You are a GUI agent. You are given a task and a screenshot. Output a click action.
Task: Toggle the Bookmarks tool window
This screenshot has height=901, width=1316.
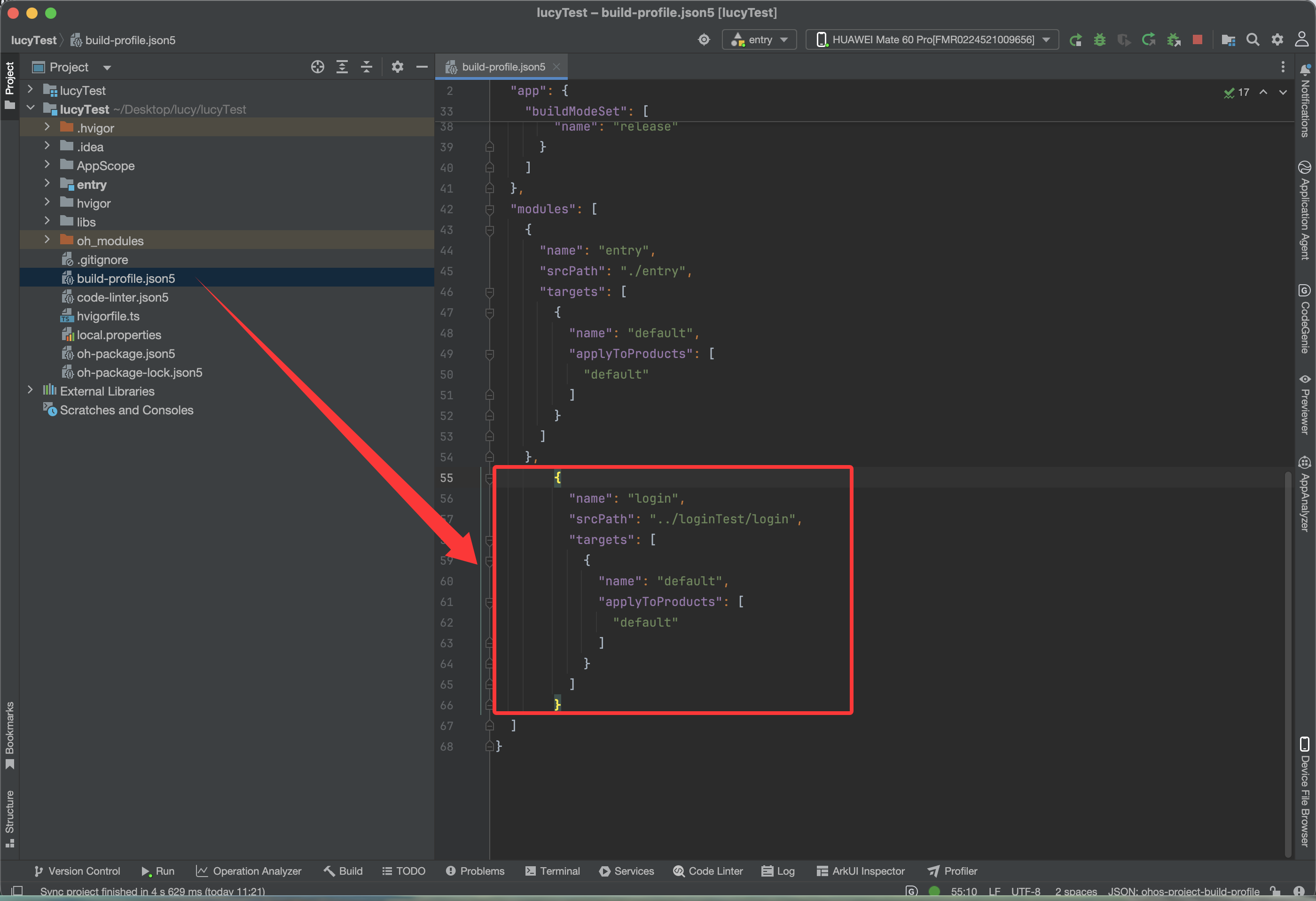click(9, 735)
